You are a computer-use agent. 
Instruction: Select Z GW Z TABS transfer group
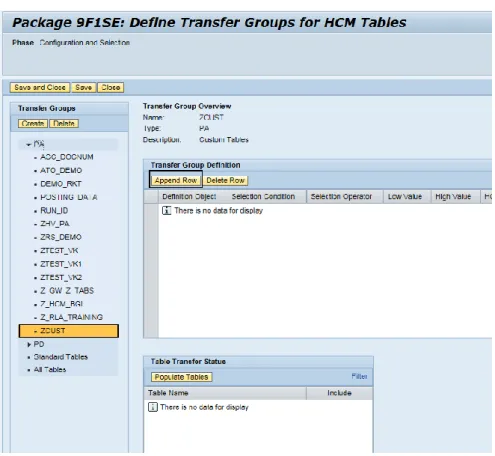pyautogui.click(x=67, y=291)
